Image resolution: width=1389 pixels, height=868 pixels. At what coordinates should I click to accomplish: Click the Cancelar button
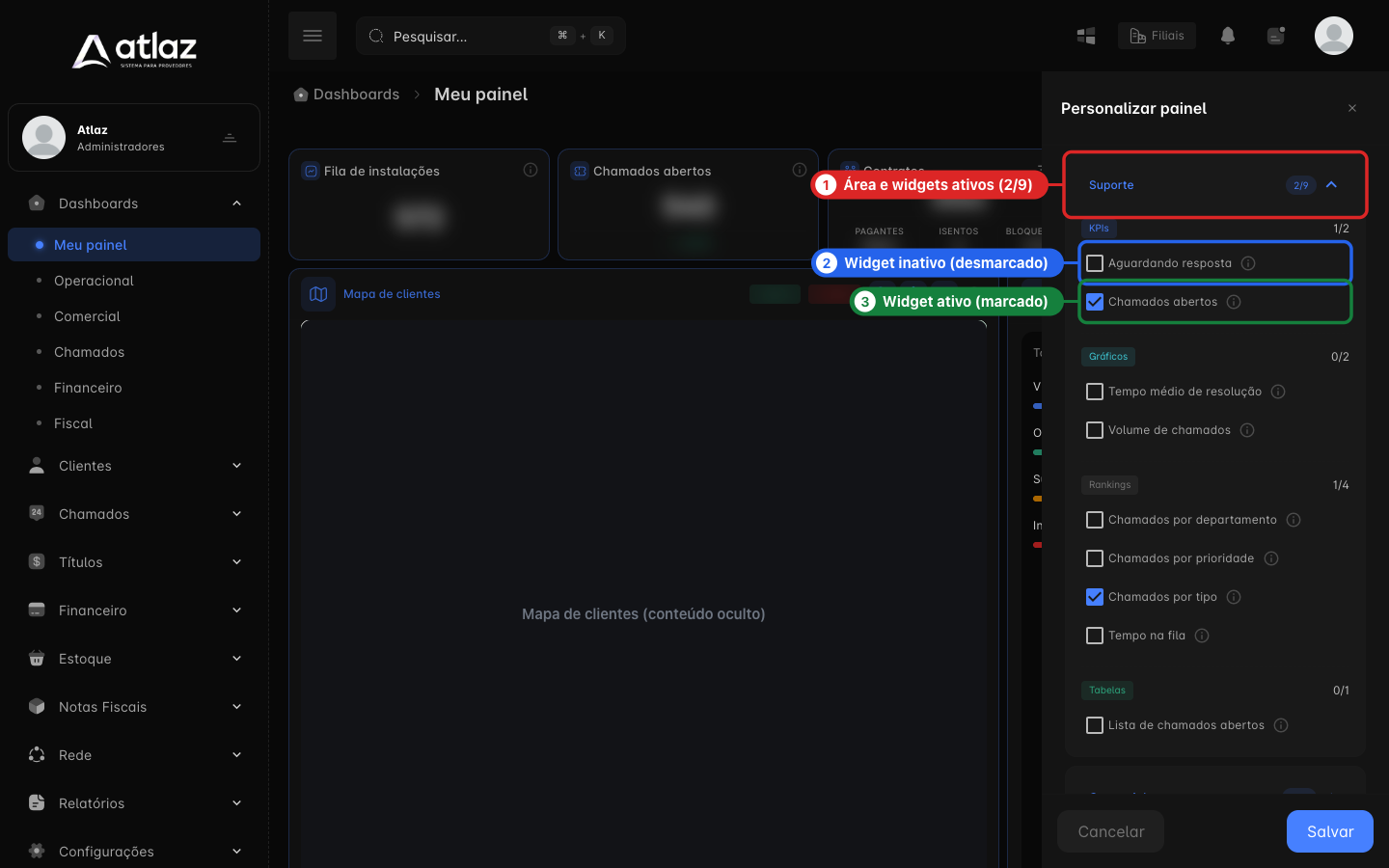[x=1111, y=831]
